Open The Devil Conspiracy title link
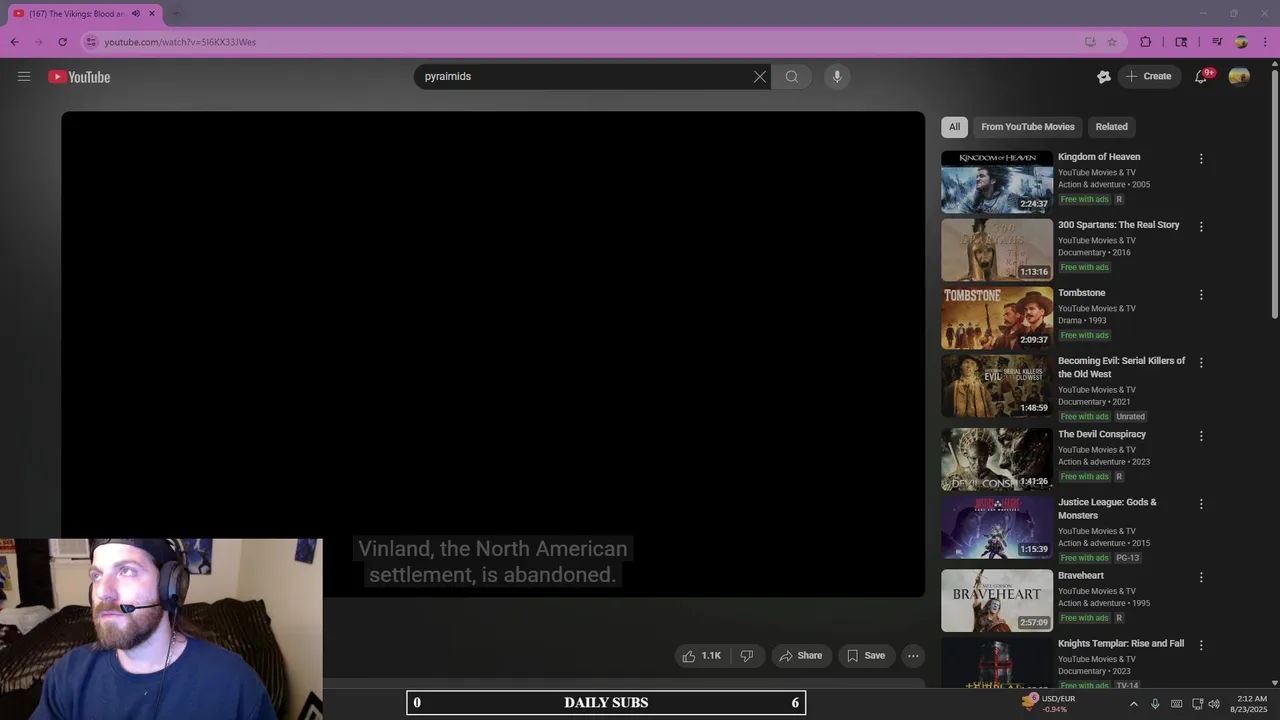The width and height of the screenshot is (1280, 720). (x=1102, y=434)
